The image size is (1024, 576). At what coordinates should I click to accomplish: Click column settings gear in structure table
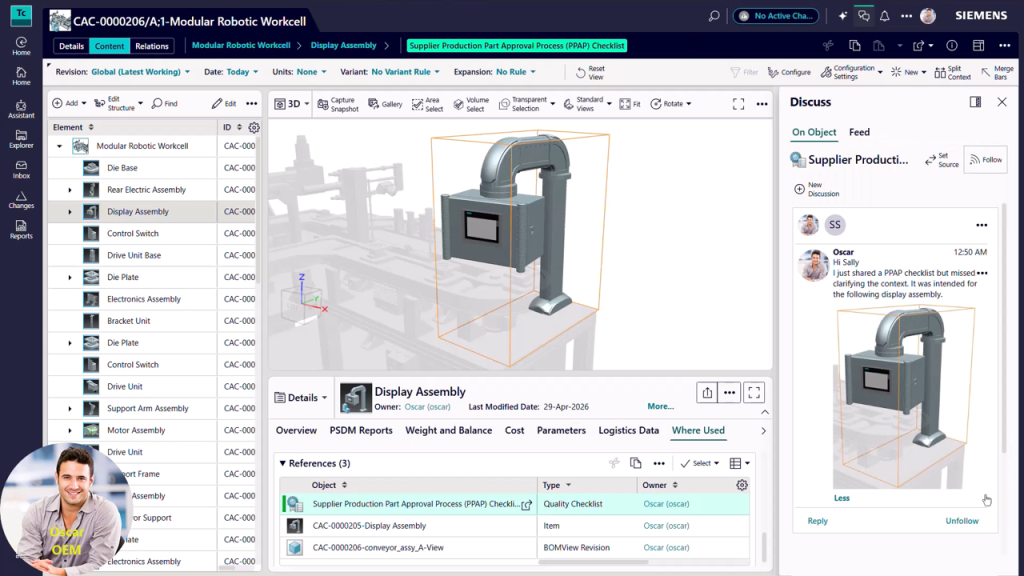[254, 127]
